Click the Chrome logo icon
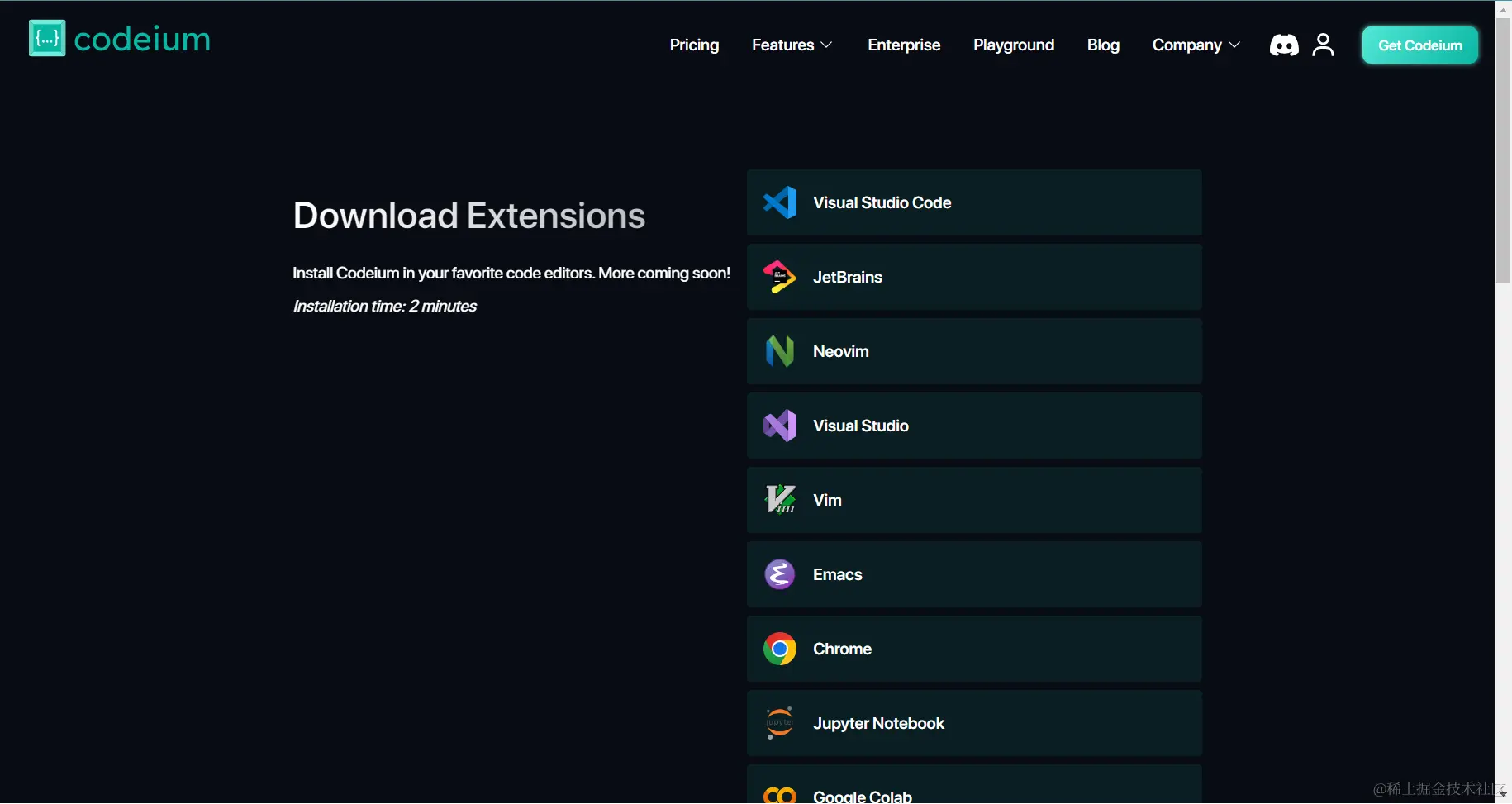The width and height of the screenshot is (1512, 804). point(780,649)
